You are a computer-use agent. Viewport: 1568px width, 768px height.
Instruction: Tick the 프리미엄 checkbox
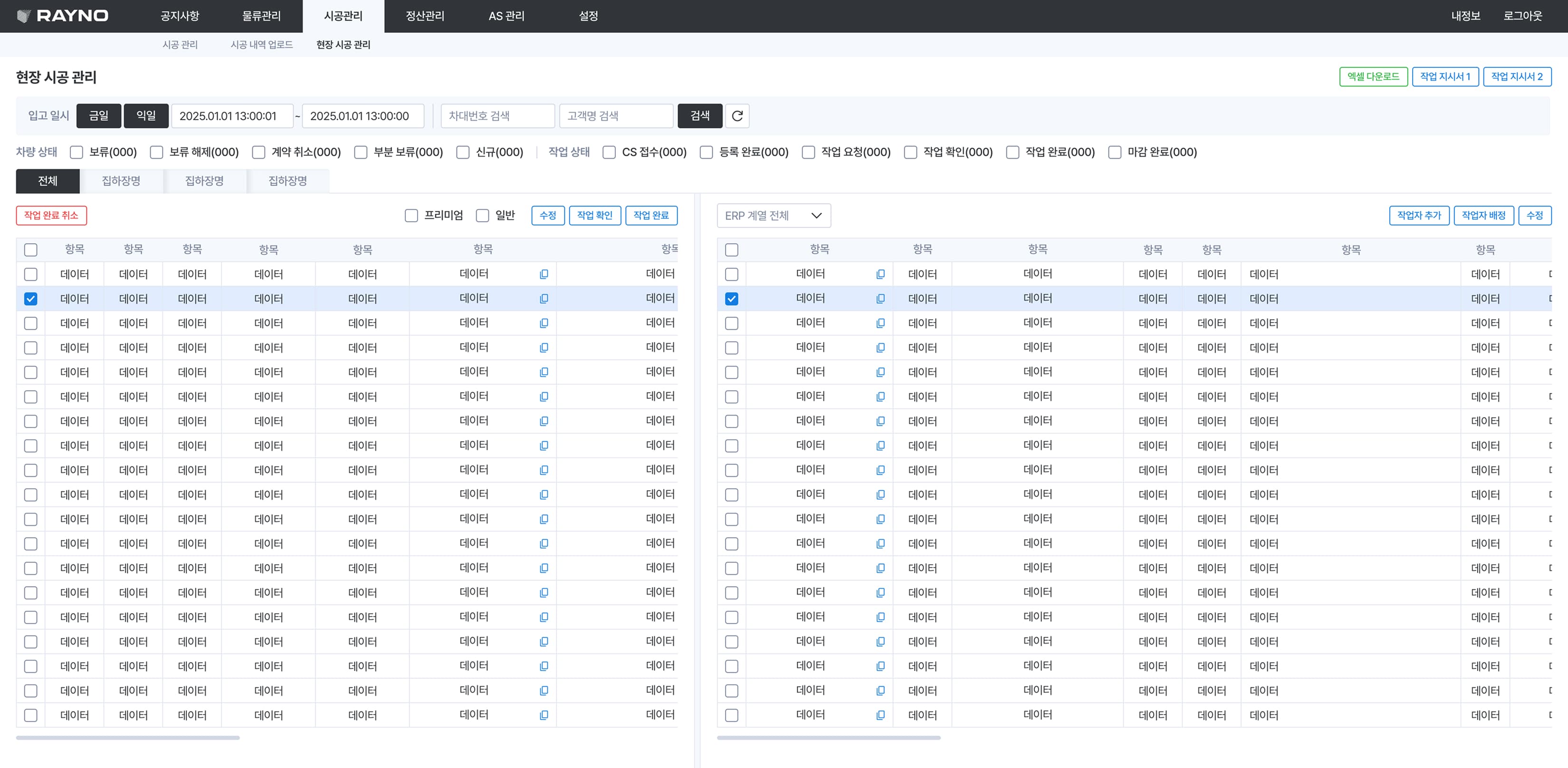coord(411,216)
